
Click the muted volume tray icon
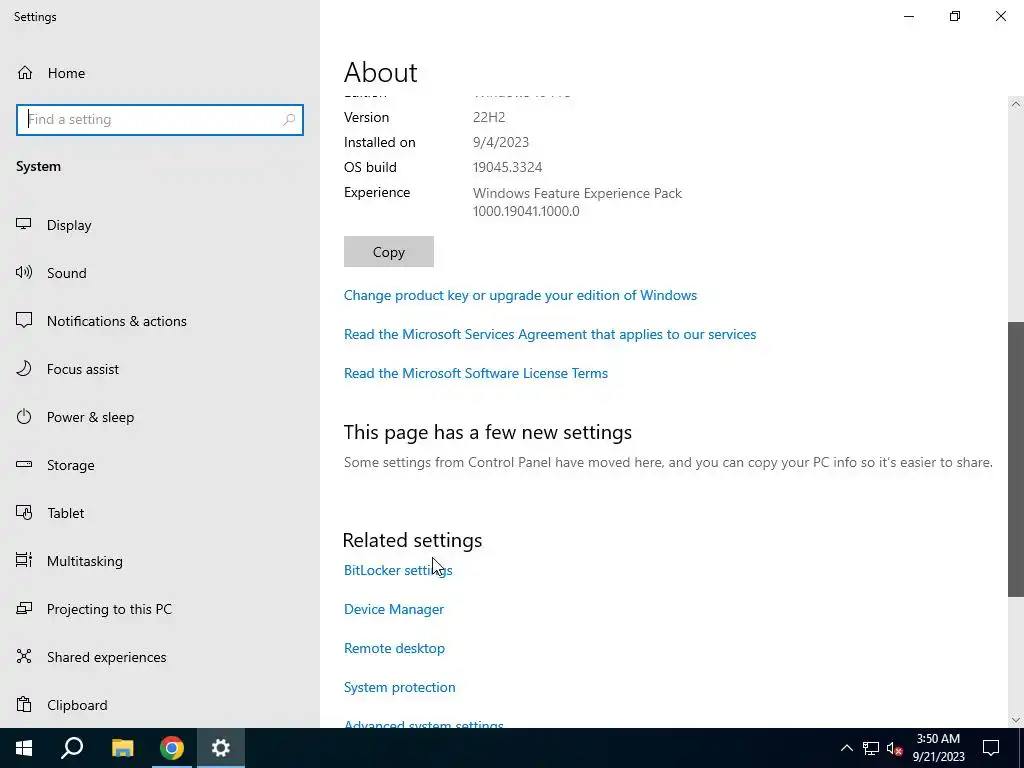895,748
